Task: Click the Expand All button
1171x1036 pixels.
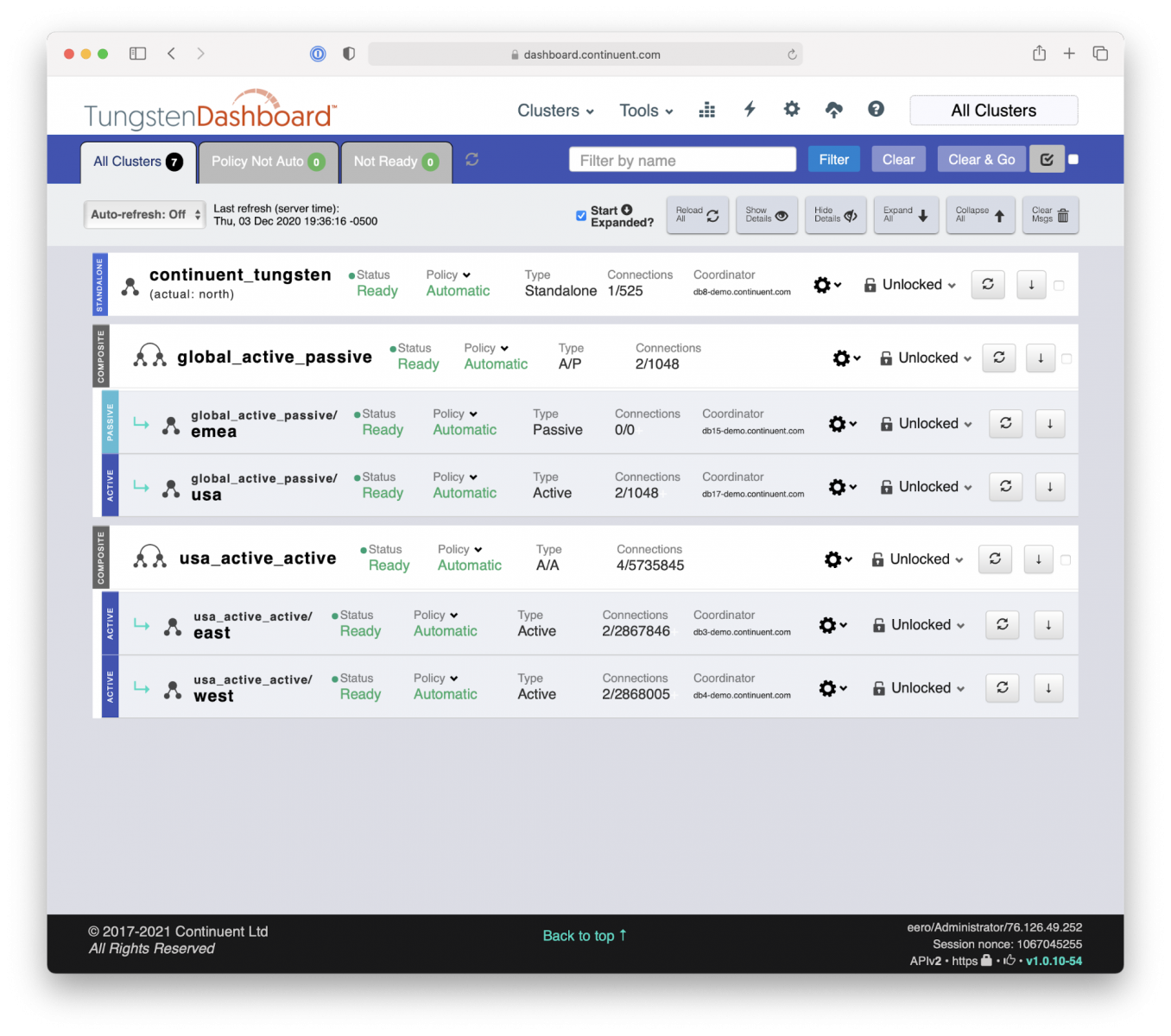Action: [x=905, y=215]
